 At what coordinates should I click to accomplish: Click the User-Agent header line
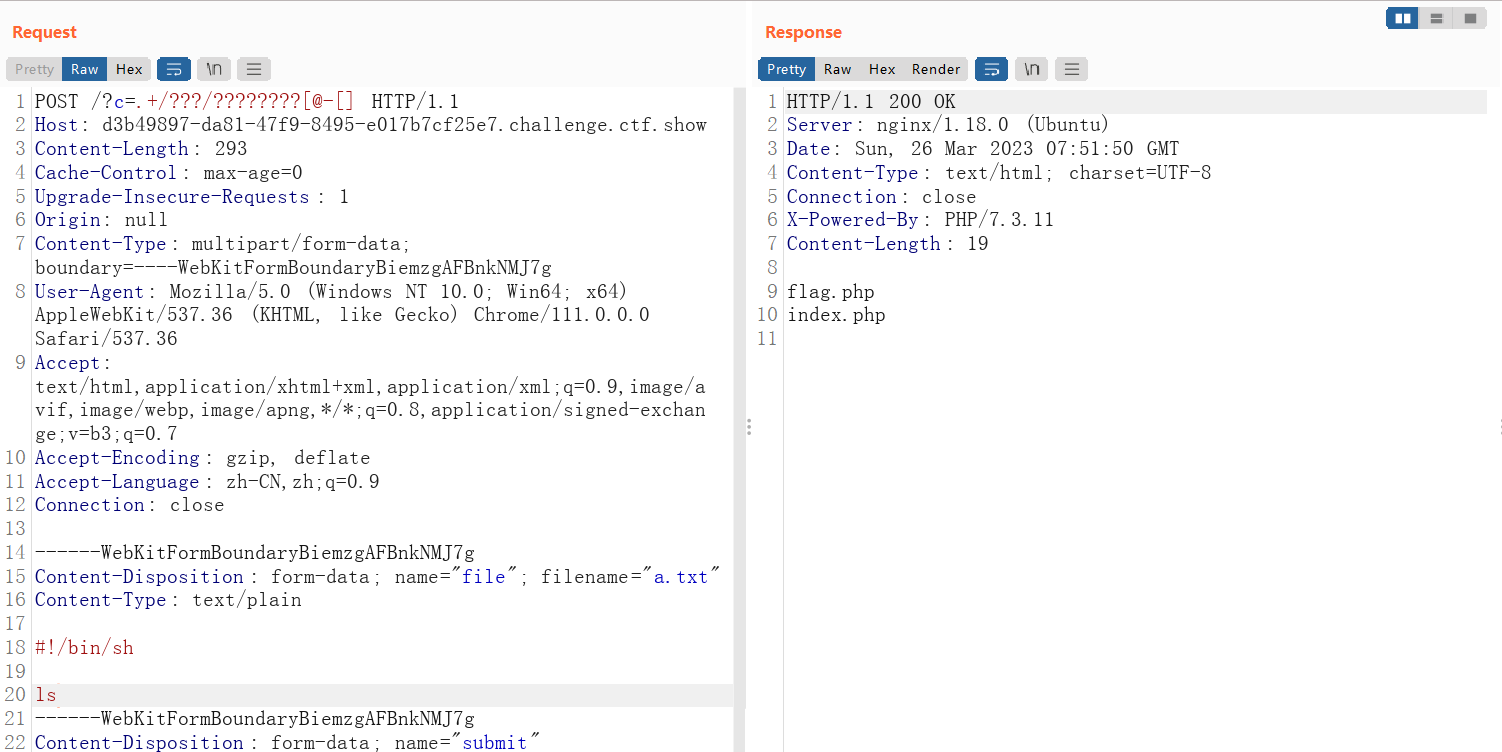(342, 315)
